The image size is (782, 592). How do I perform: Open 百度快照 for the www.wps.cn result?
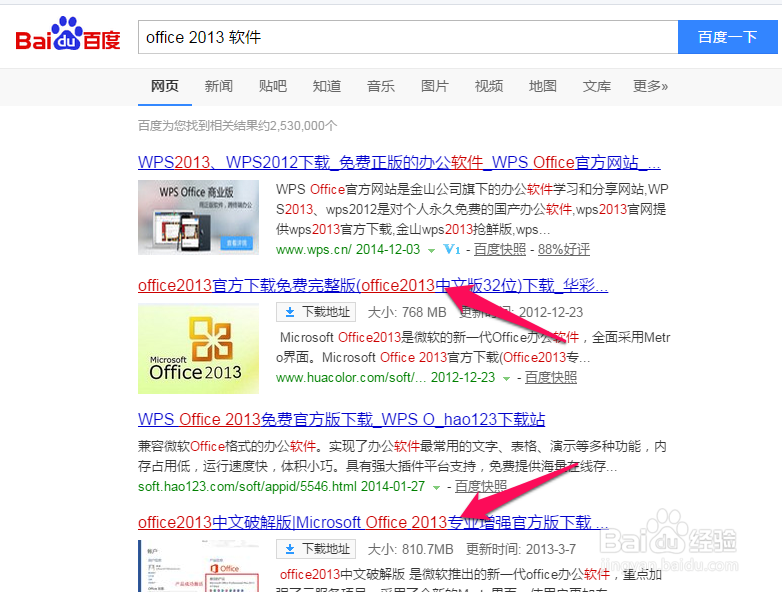coord(500,249)
